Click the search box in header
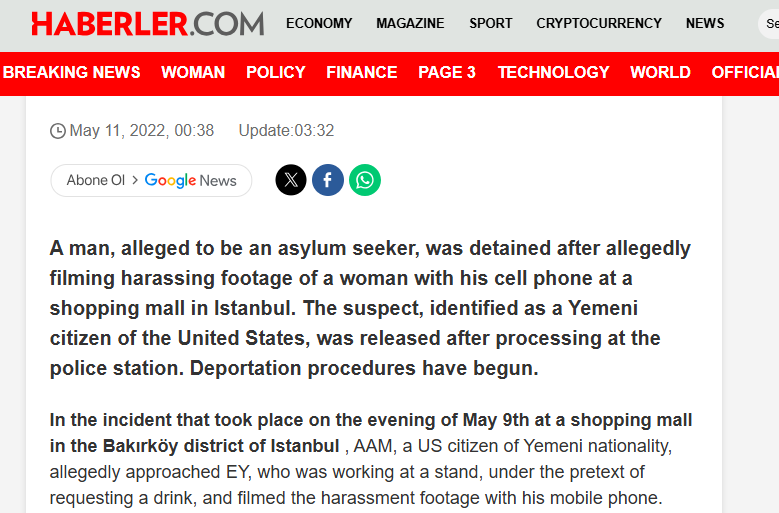779x513 pixels. coord(768,24)
